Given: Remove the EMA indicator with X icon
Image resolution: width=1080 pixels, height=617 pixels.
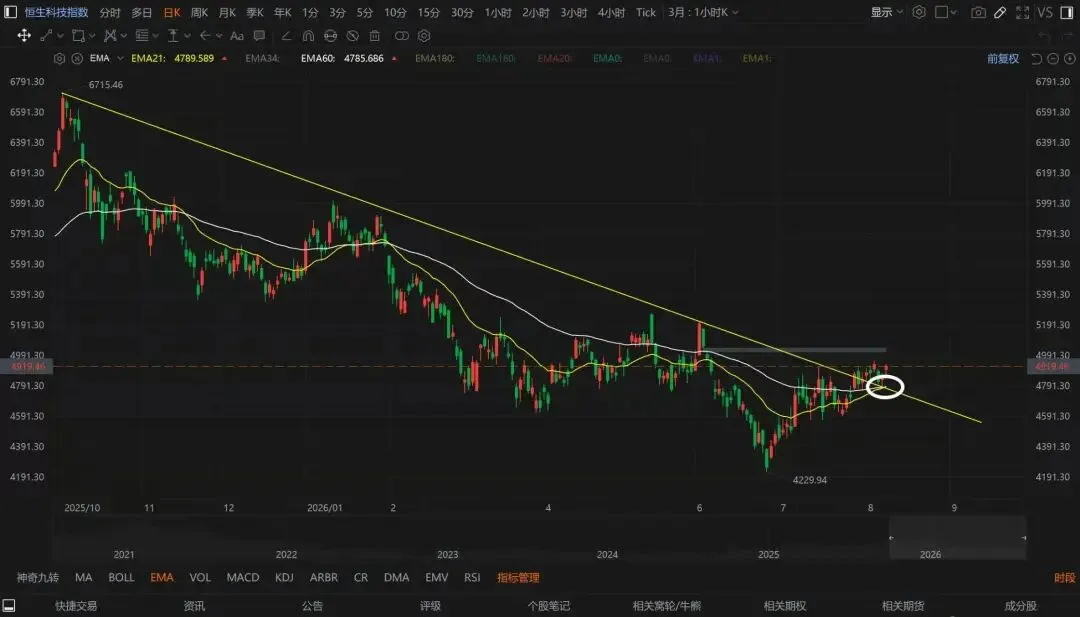Looking at the screenshot, I should 77,59.
